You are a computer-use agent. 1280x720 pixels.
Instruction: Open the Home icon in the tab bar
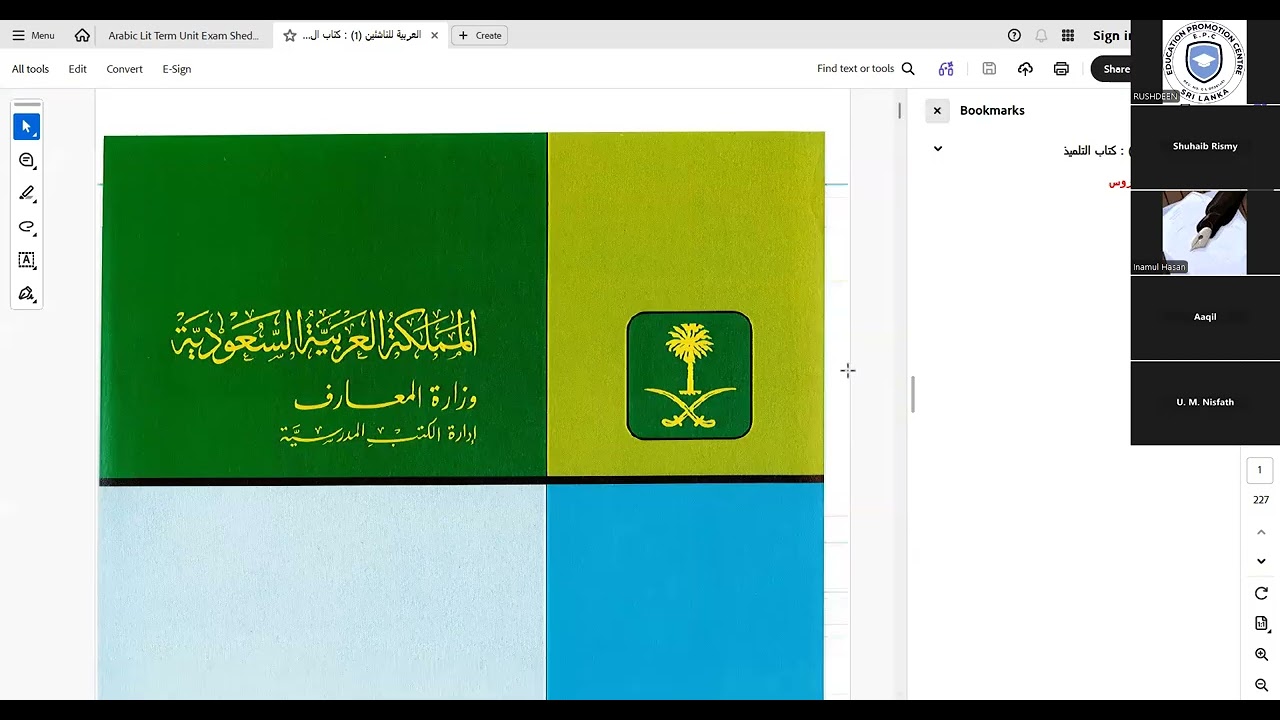[82, 35]
